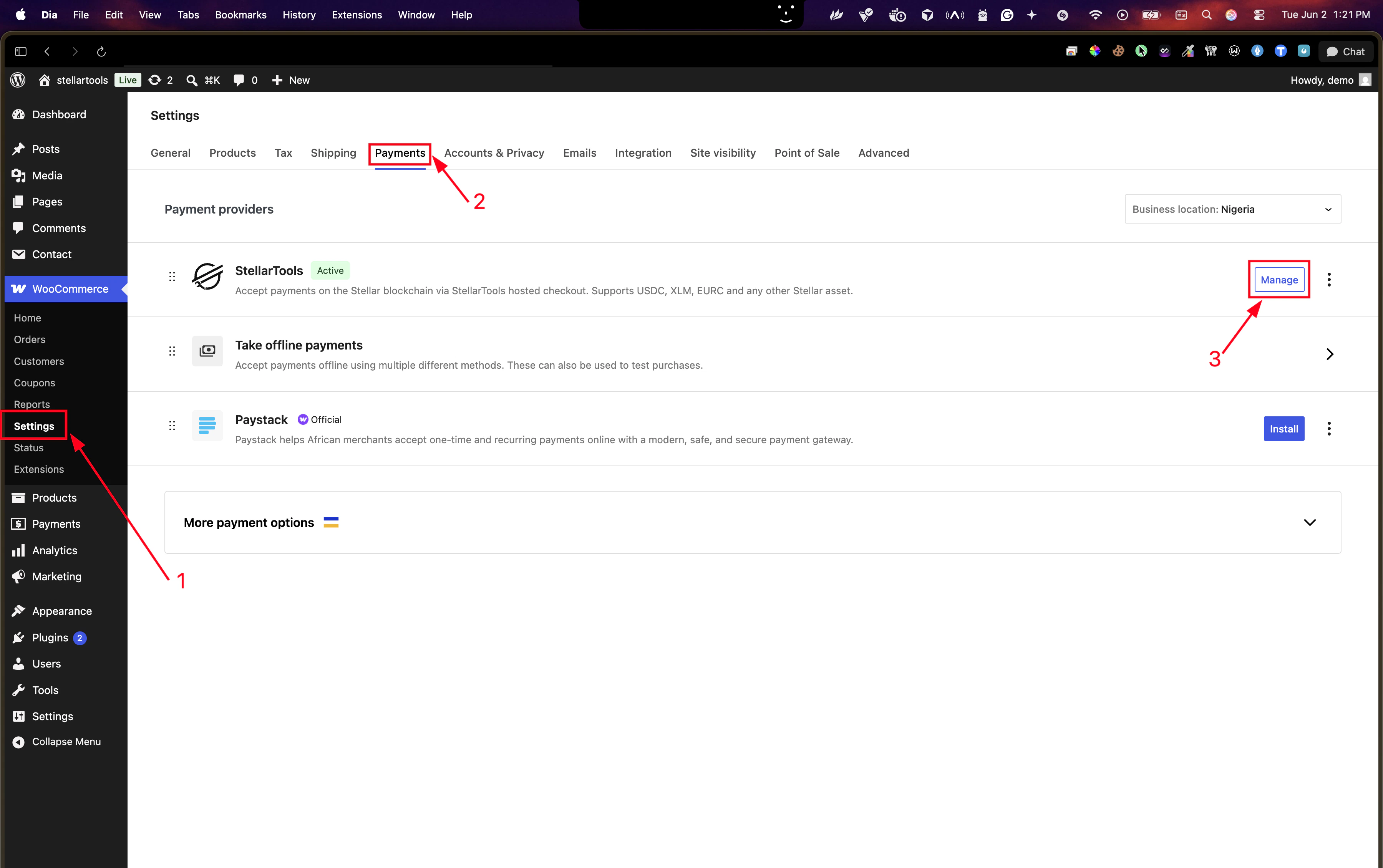Select the Payments settings tab

pos(400,153)
